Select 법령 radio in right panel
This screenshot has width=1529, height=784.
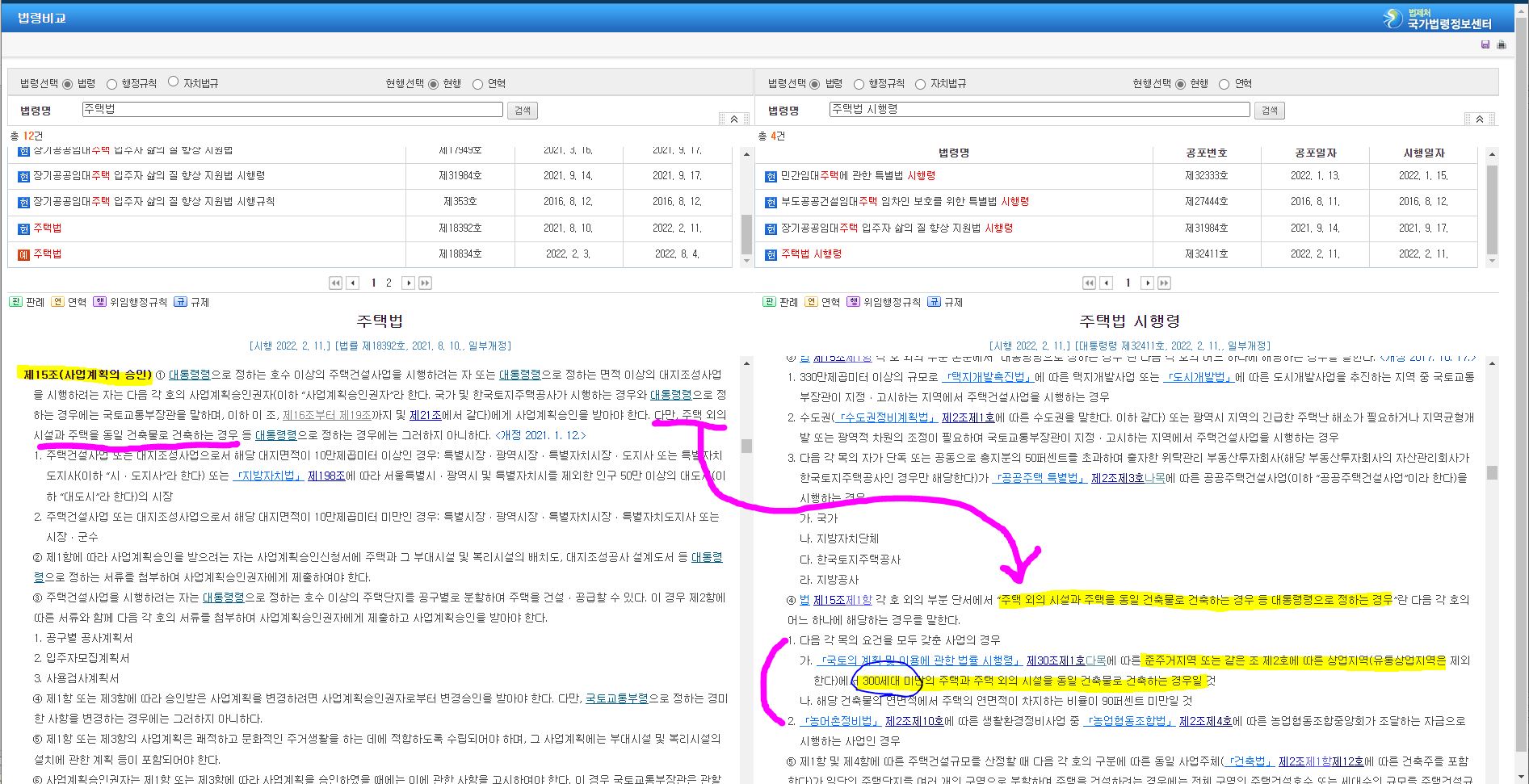pos(815,84)
